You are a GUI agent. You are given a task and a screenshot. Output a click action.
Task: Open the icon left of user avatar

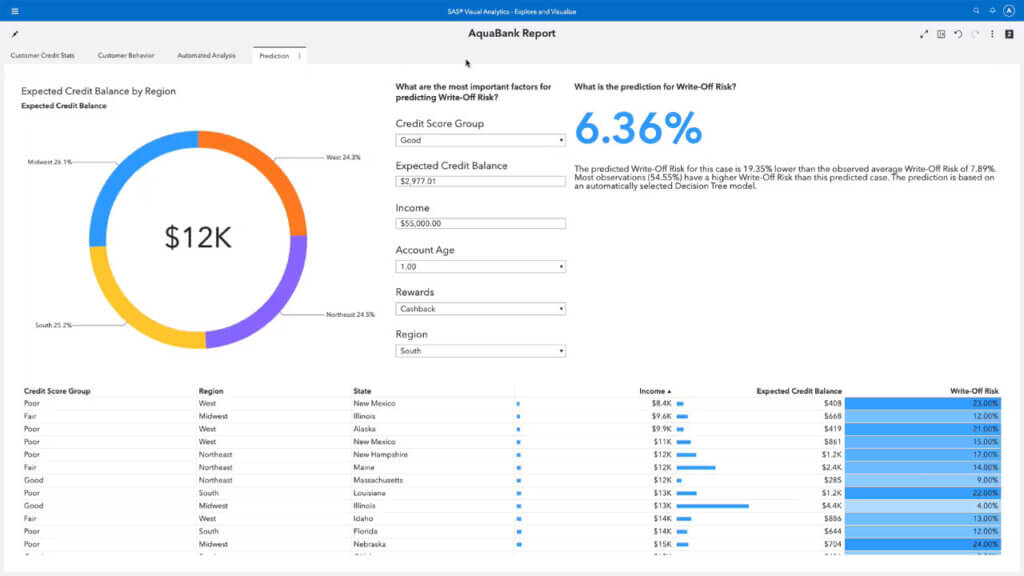992,11
